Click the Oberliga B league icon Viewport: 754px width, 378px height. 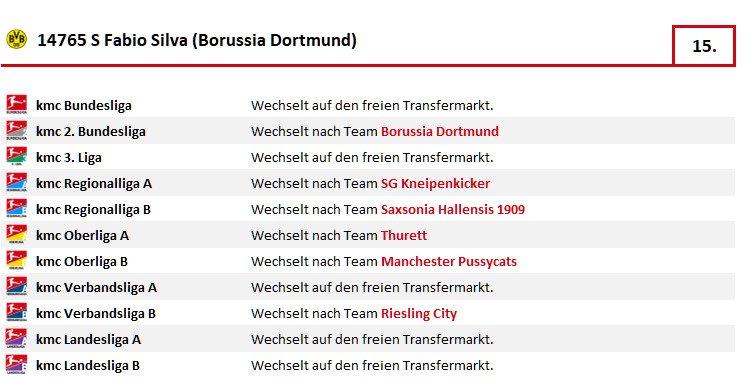click(16, 260)
